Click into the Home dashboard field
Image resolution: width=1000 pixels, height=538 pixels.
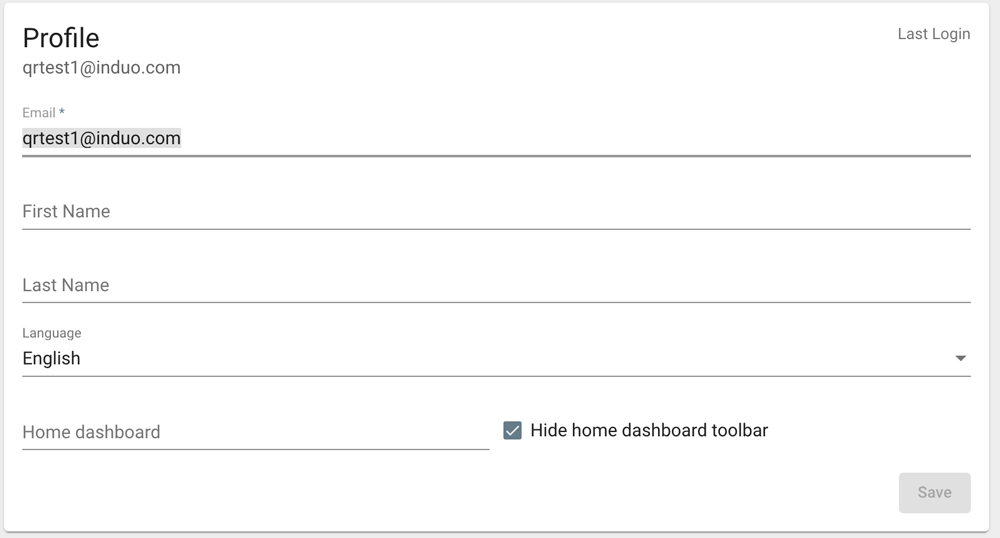[255, 432]
